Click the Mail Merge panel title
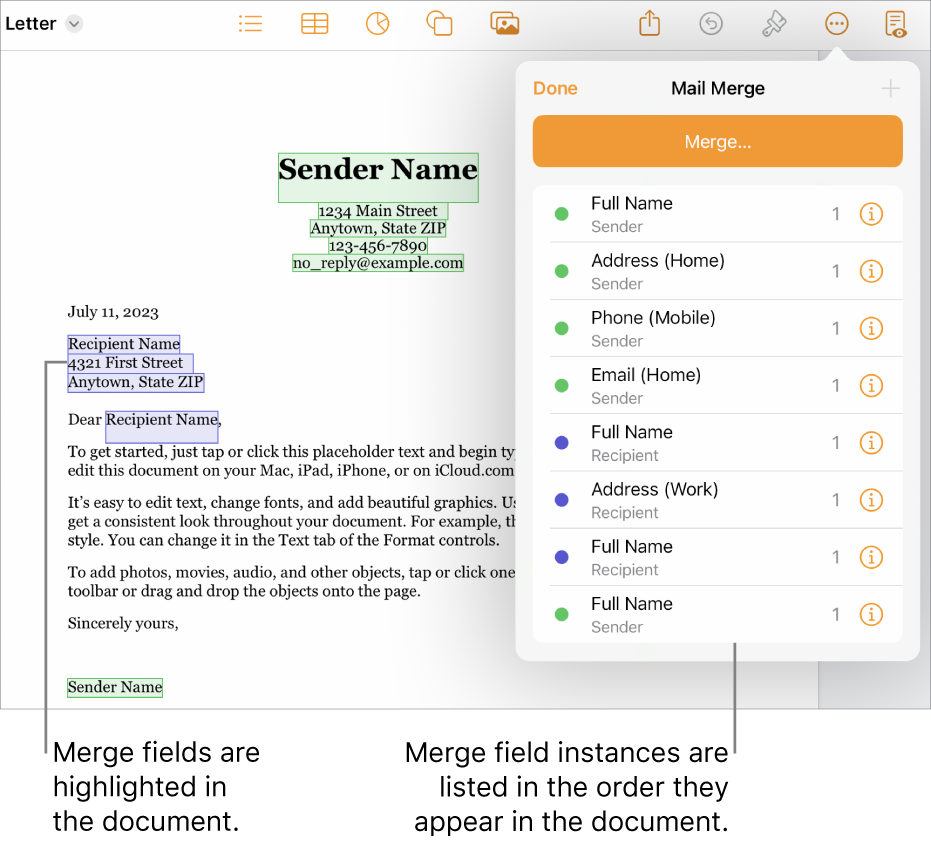The image size is (931, 843). pyautogui.click(x=717, y=88)
